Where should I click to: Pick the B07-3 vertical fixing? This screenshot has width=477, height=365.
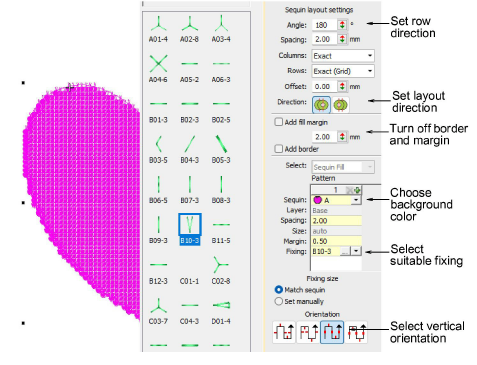tap(189, 190)
